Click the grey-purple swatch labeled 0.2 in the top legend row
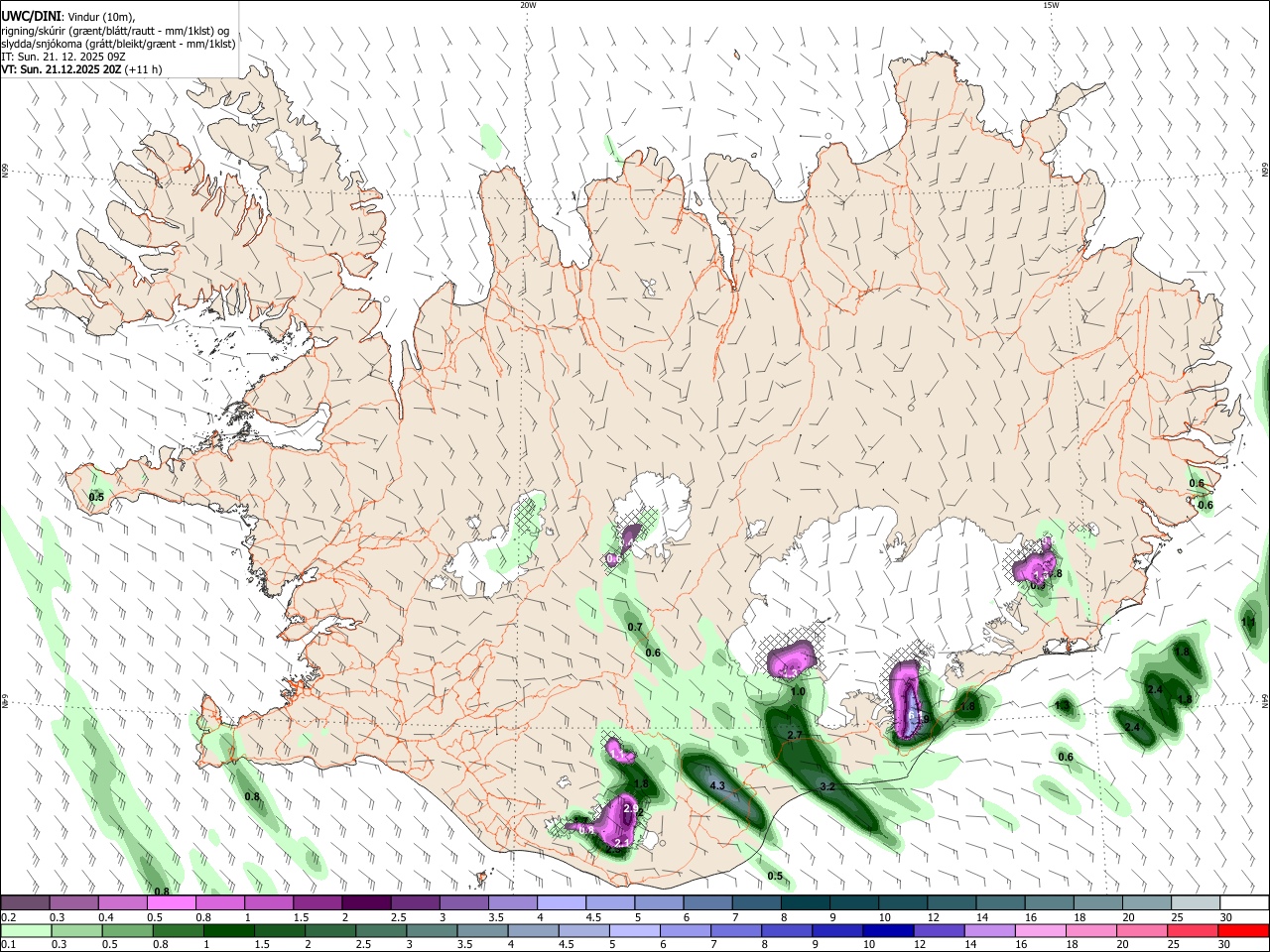 (x=25, y=902)
